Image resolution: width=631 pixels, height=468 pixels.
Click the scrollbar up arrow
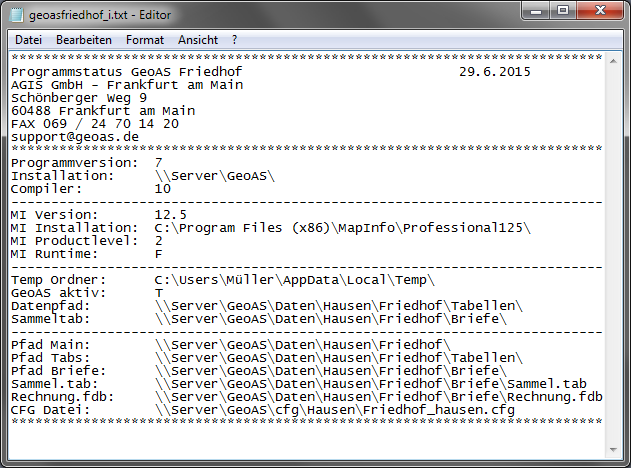coord(613,61)
